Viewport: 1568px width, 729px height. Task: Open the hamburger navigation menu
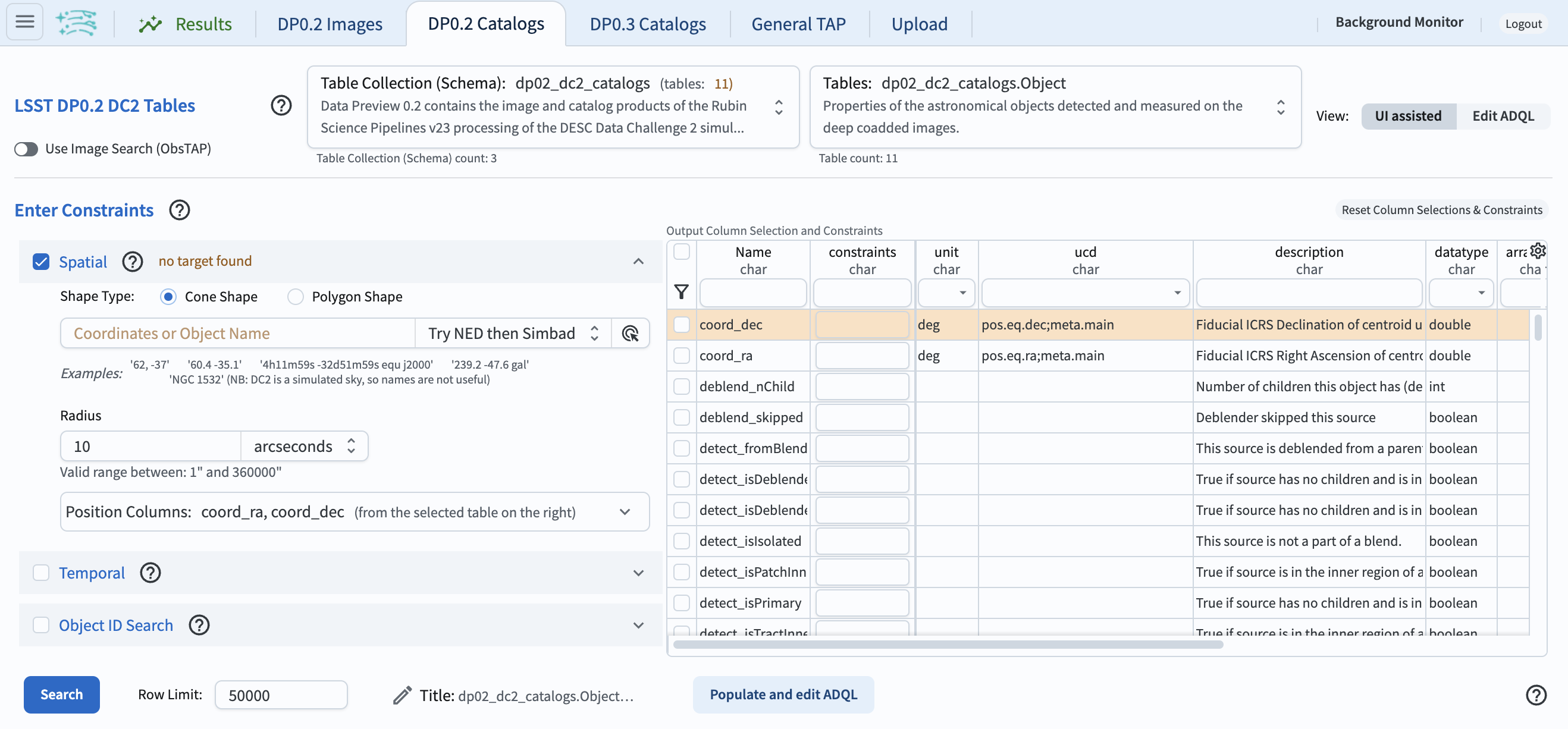(24, 21)
